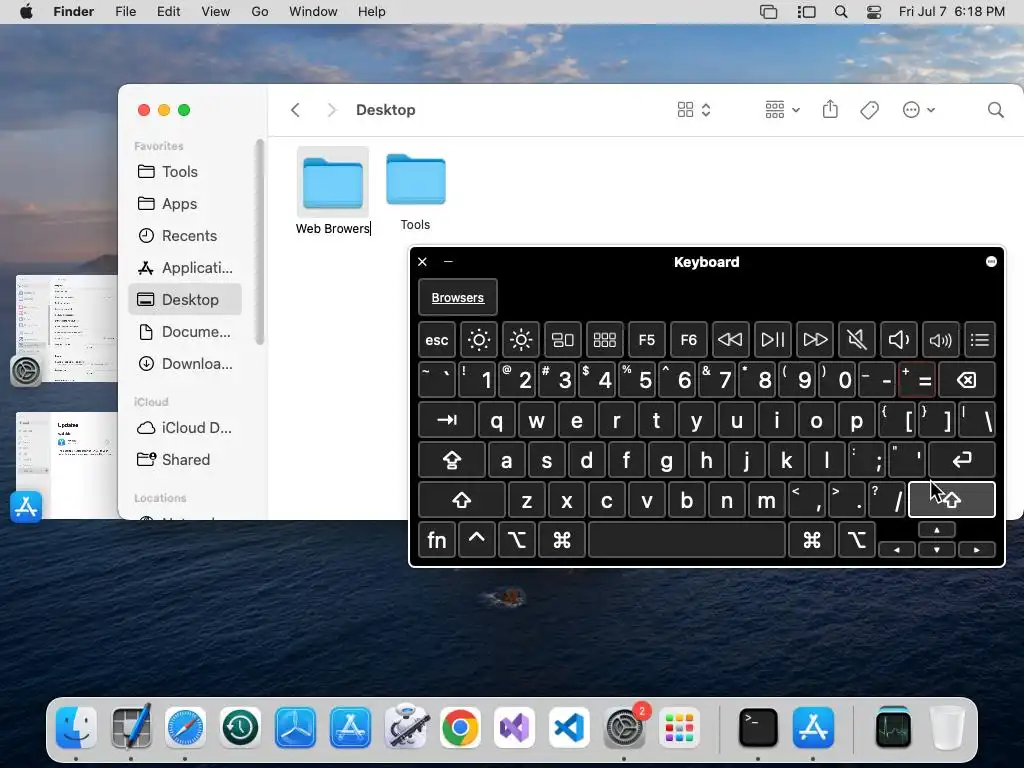Toggle the left shift key

pos(462,500)
